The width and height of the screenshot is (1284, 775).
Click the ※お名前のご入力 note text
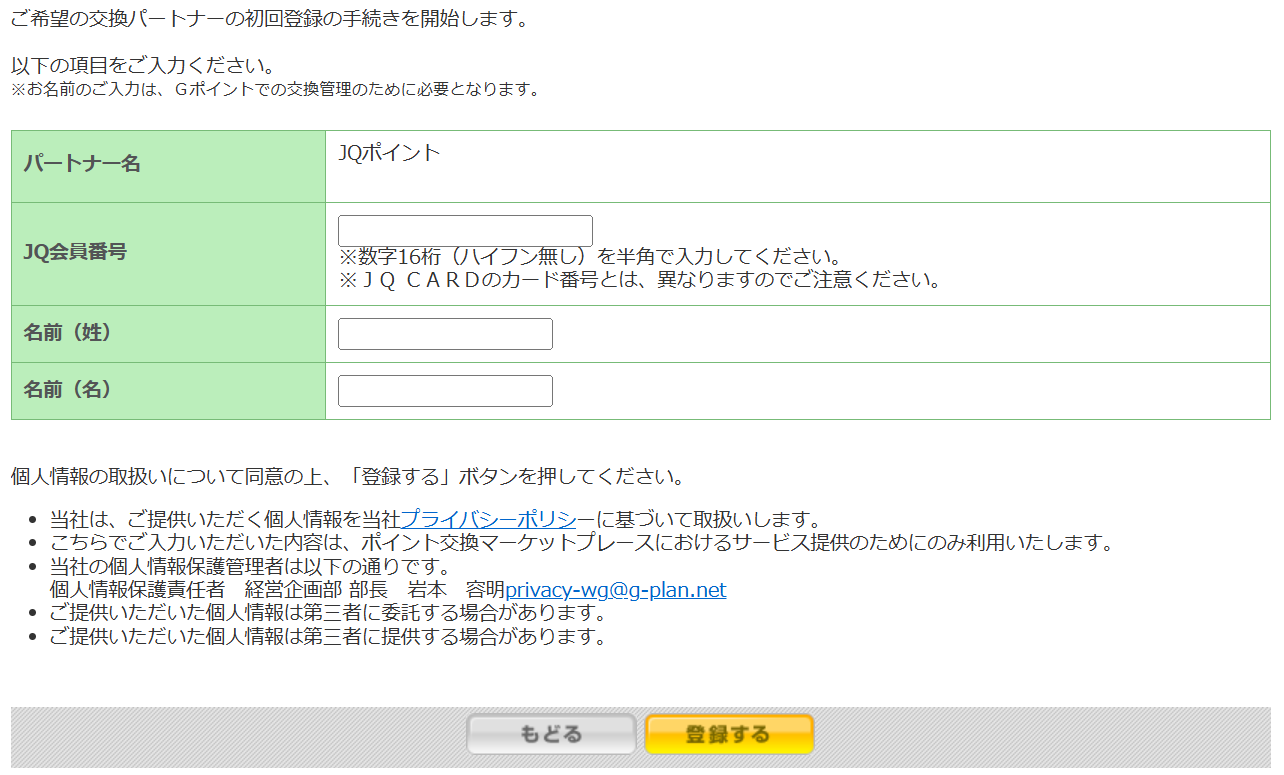click(x=275, y=90)
